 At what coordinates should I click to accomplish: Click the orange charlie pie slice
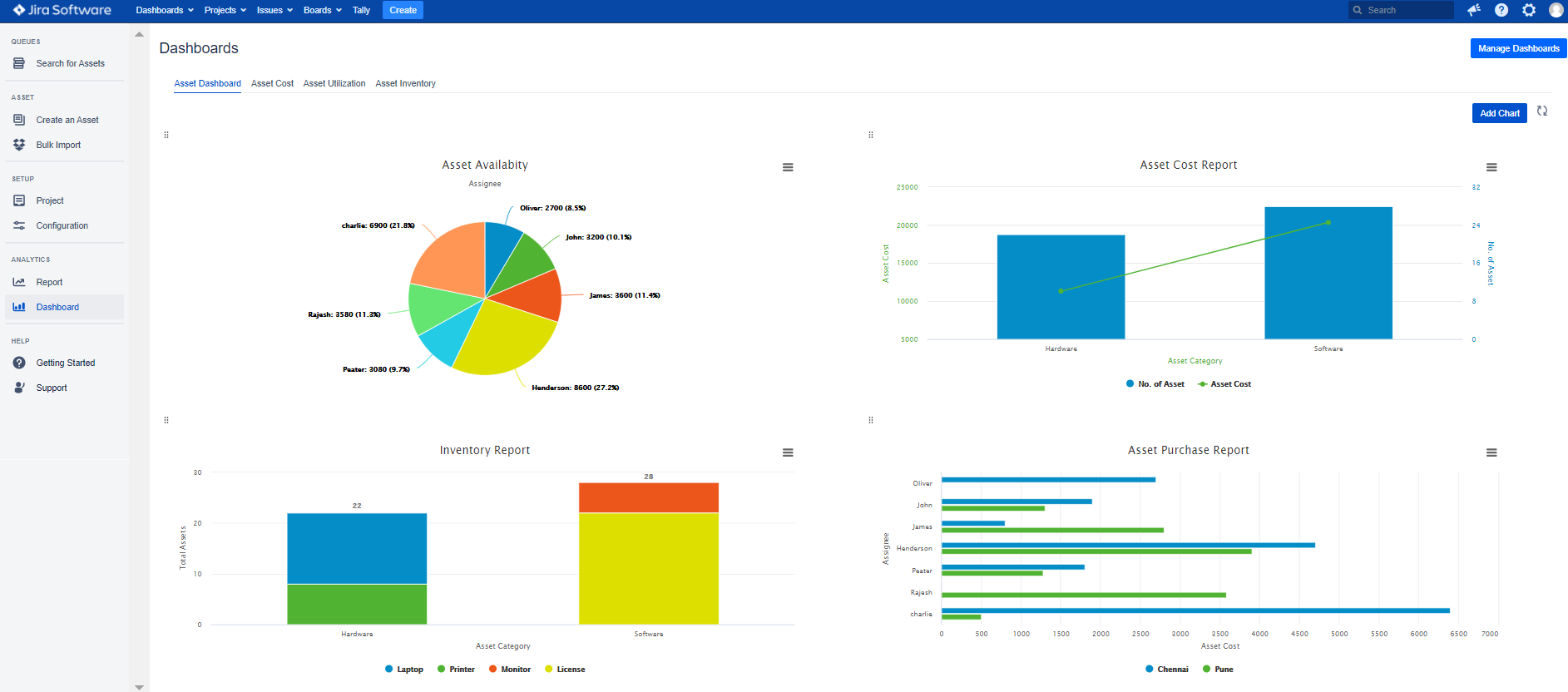pos(453,258)
